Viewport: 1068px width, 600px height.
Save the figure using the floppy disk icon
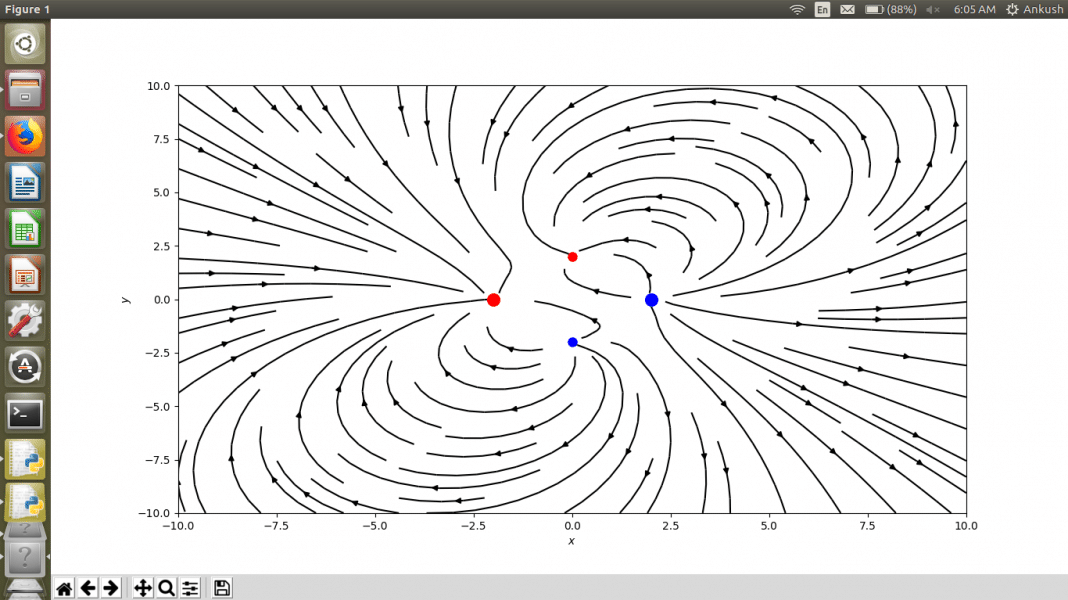click(x=222, y=588)
